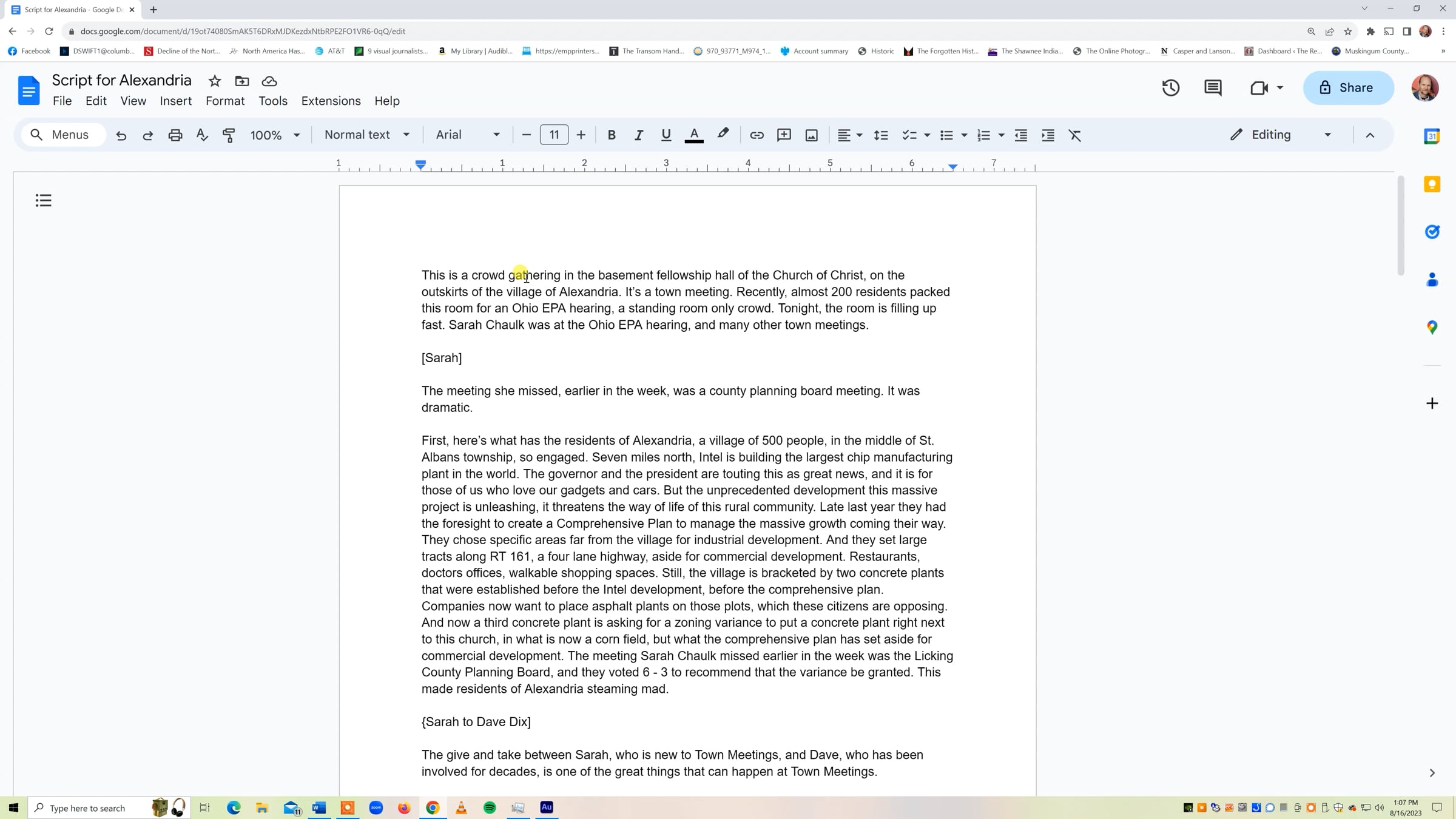
Task: Open the comments history icon
Action: pyautogui.click(x=1212, y=87)
